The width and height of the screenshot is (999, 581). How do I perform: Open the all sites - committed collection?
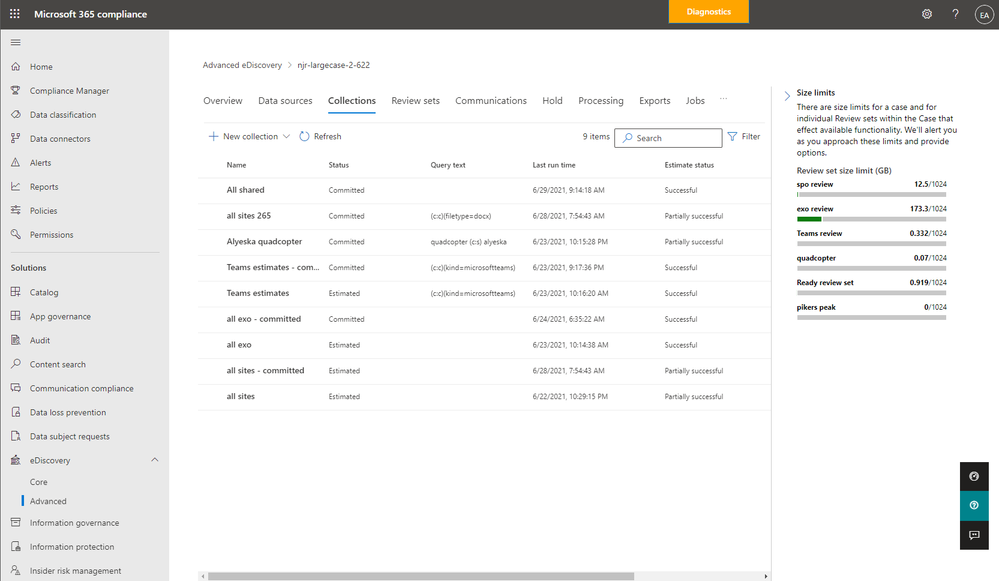coord(265,370)
